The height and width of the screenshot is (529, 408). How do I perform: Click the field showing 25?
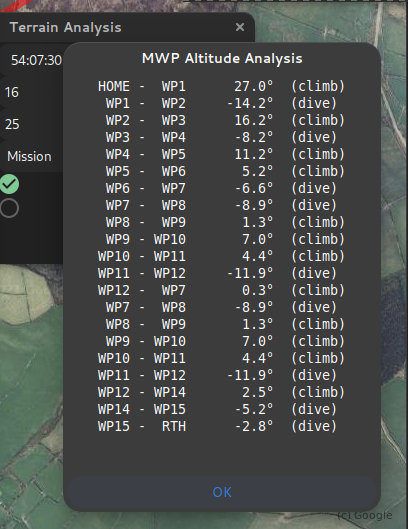click(x=32, y=124)
